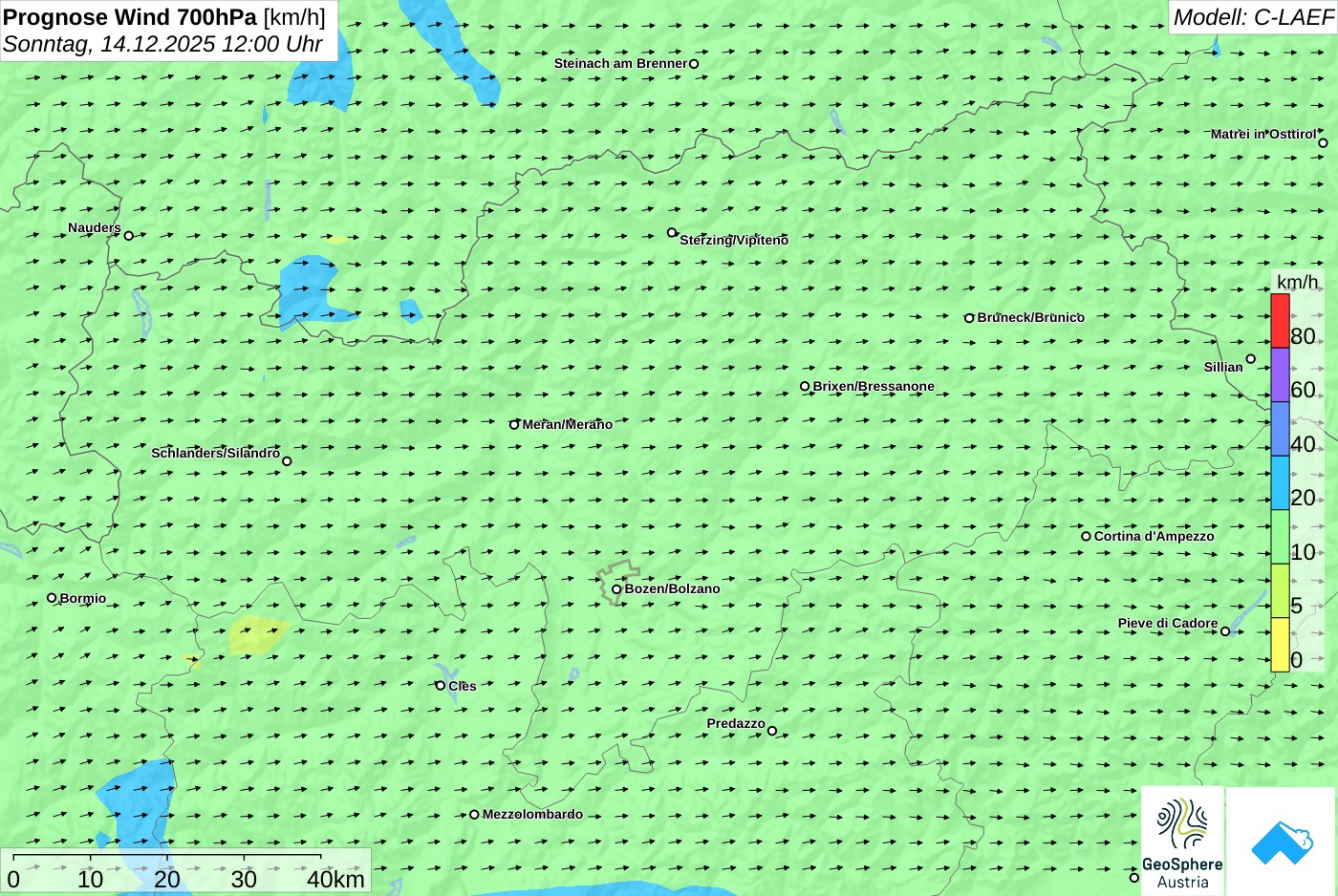
Task: Select the Sillian location dot
Action: pos(1251,359)
